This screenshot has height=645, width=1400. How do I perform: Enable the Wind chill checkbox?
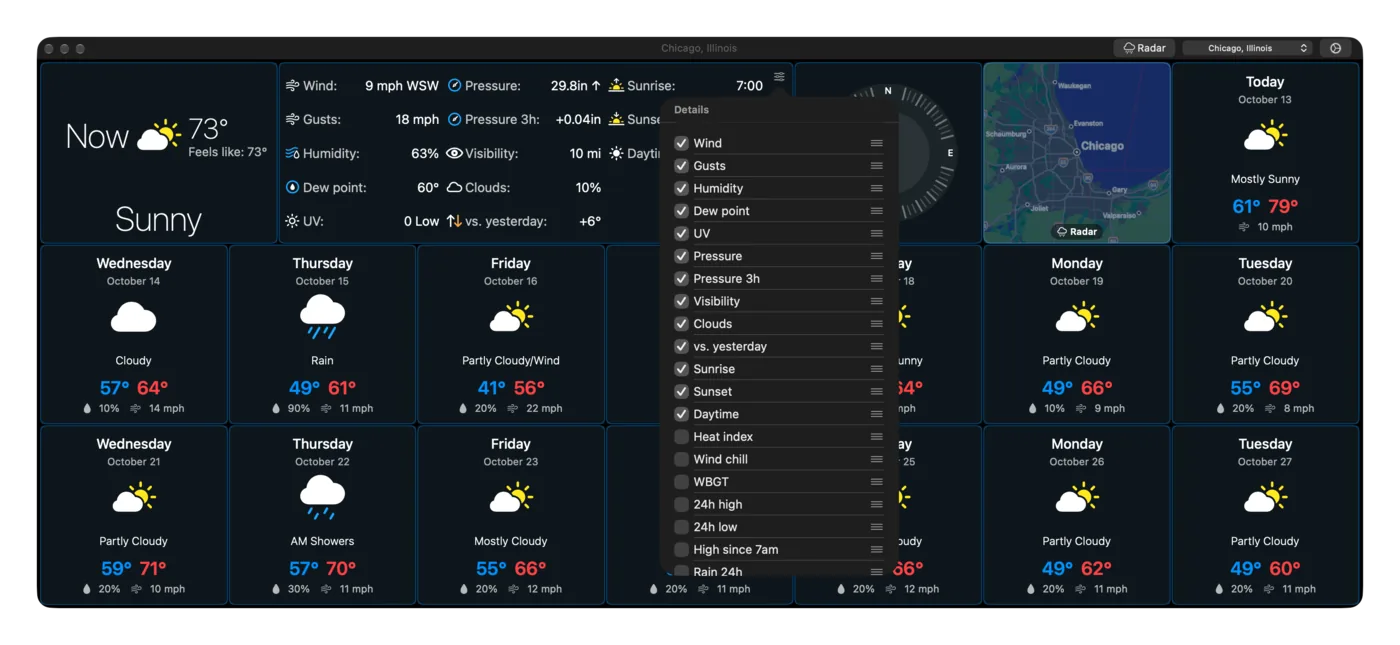click(681, 459)
